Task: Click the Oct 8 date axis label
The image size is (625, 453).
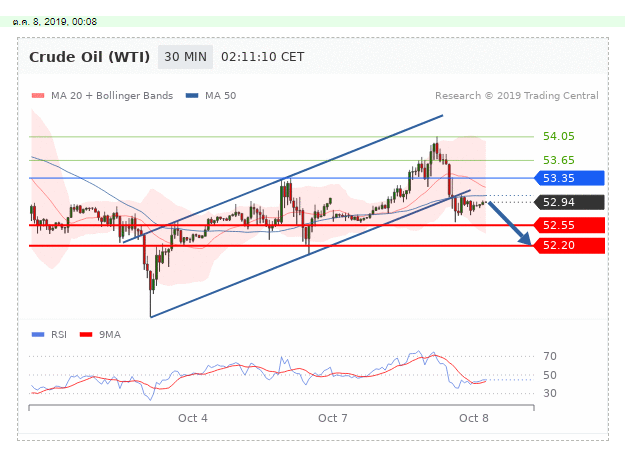Action: [x=474, y=418]
